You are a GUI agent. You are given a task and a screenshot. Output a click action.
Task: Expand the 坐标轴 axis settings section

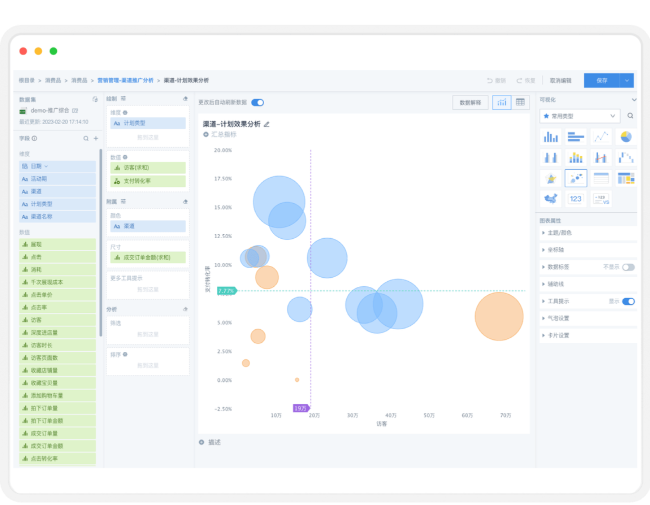[555, 250]
